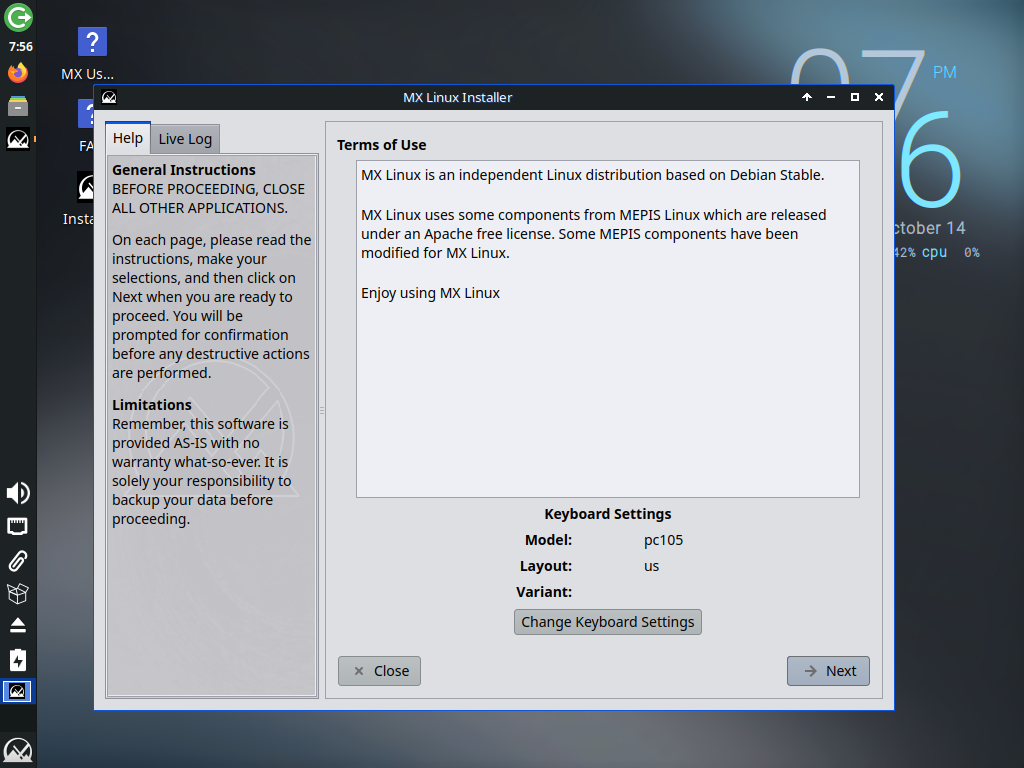1024x768 pixels.
Task: Click the Close button in installer
Action: [x=379, y=671]
